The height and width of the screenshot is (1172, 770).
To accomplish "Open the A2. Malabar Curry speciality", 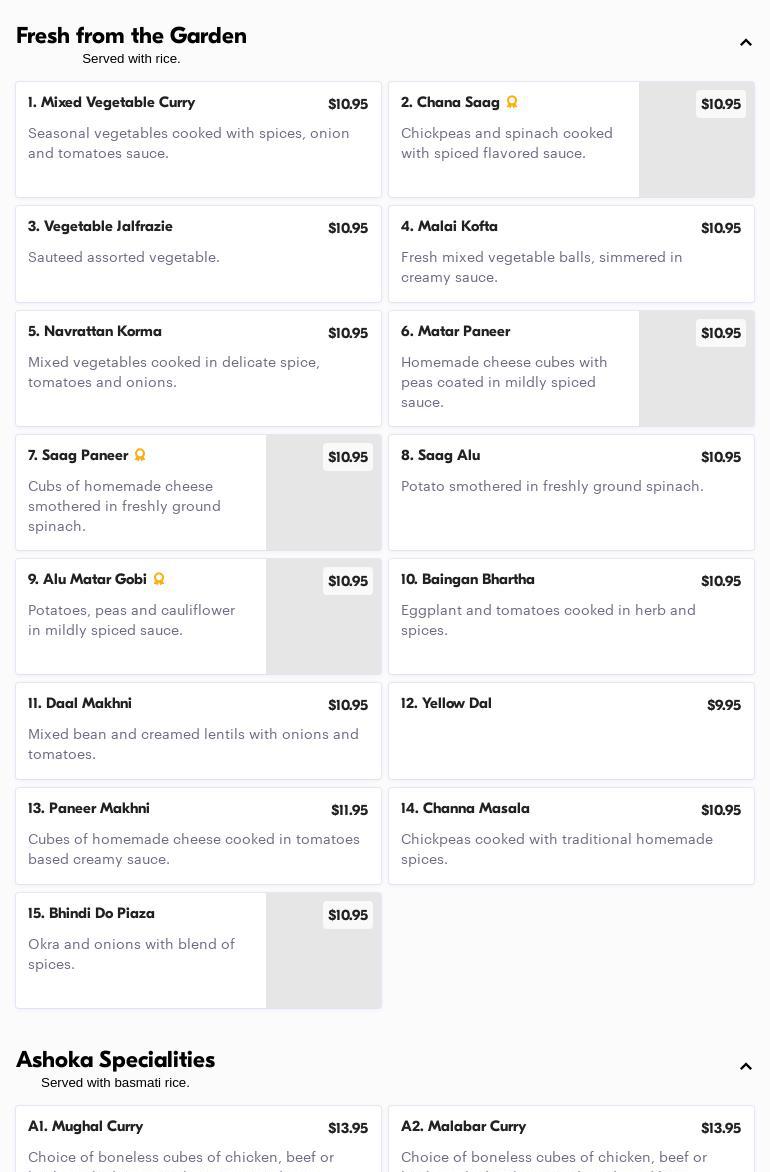I will (571, 1140).
